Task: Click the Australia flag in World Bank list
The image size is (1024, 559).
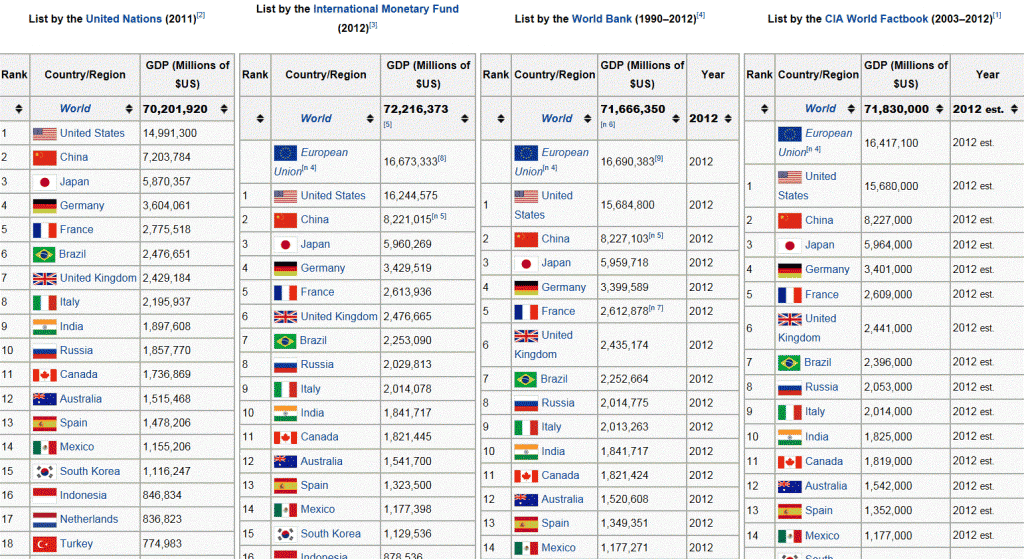Action: pos(526,500)
